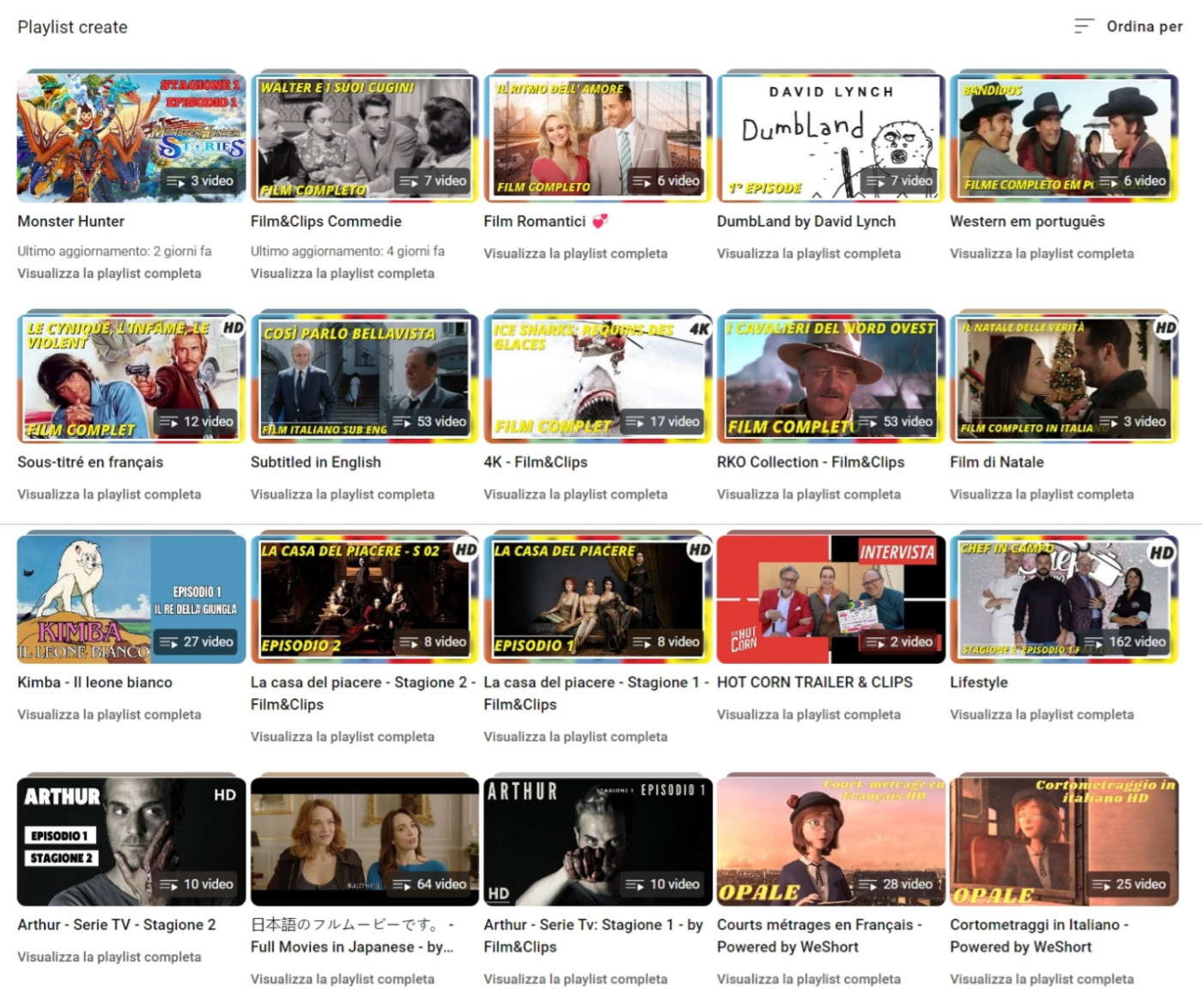Open 'DumbLand by David Lynch' title

tap(806, 222)
